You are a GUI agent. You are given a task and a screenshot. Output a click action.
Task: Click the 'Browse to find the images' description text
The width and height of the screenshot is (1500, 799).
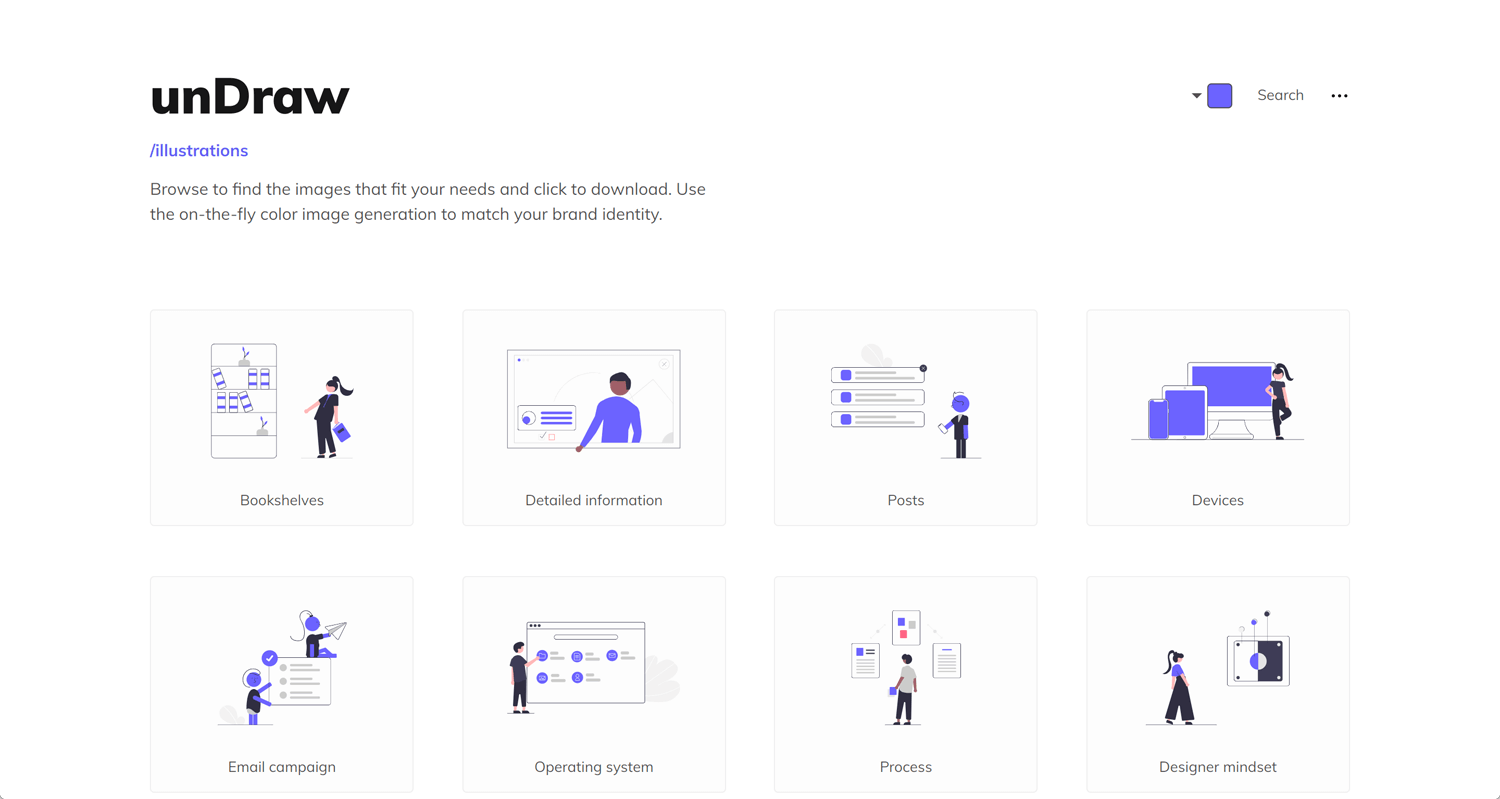click(429, 201)
